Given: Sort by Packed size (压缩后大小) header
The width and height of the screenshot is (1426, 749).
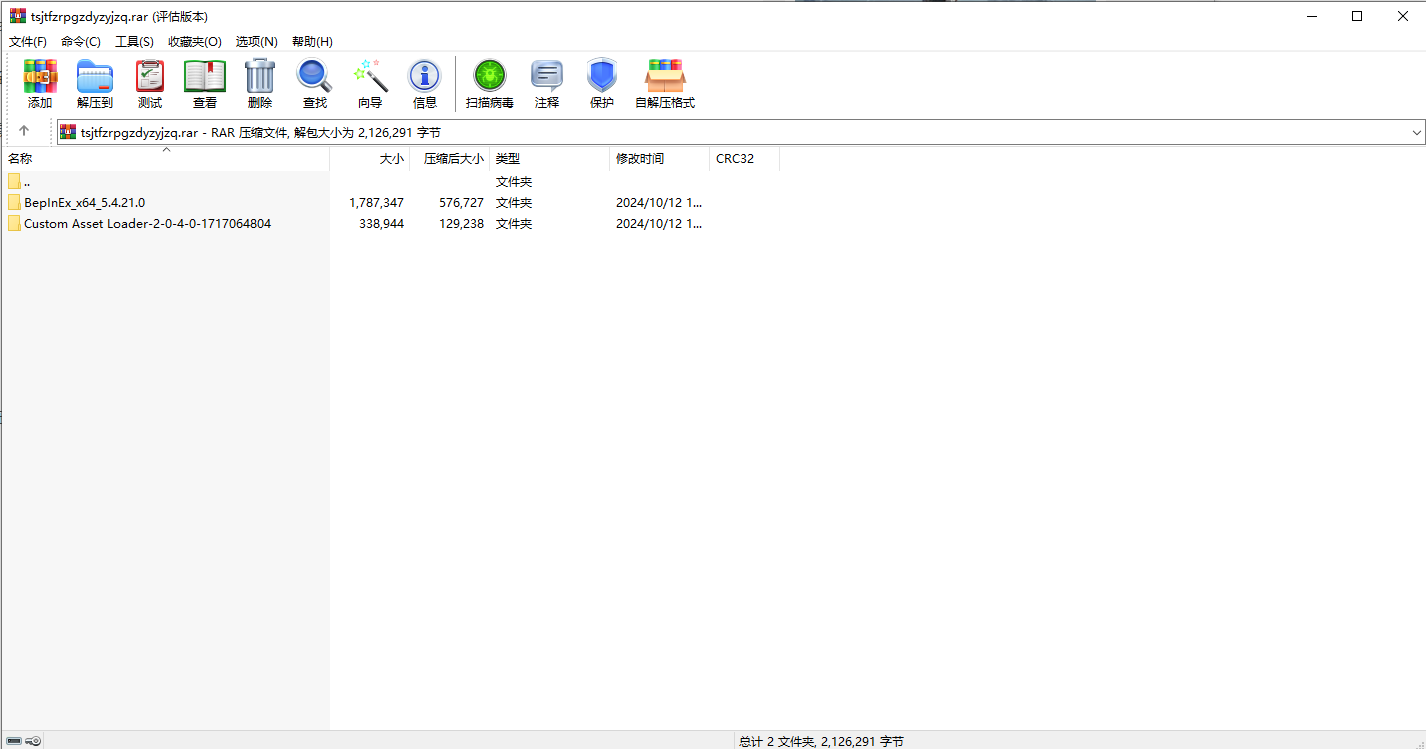Looking at the screenshot, I should click(x=450, y=158).
